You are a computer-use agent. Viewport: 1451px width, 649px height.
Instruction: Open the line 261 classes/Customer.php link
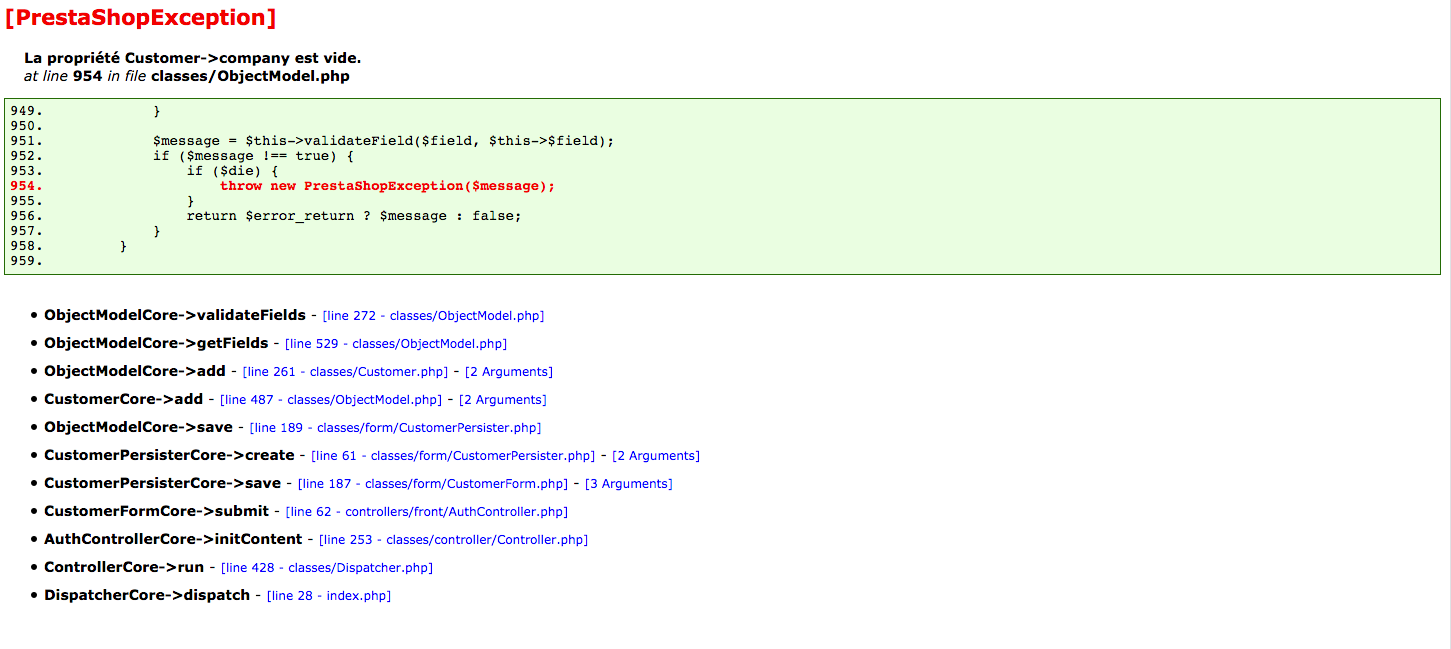(345, 372)
